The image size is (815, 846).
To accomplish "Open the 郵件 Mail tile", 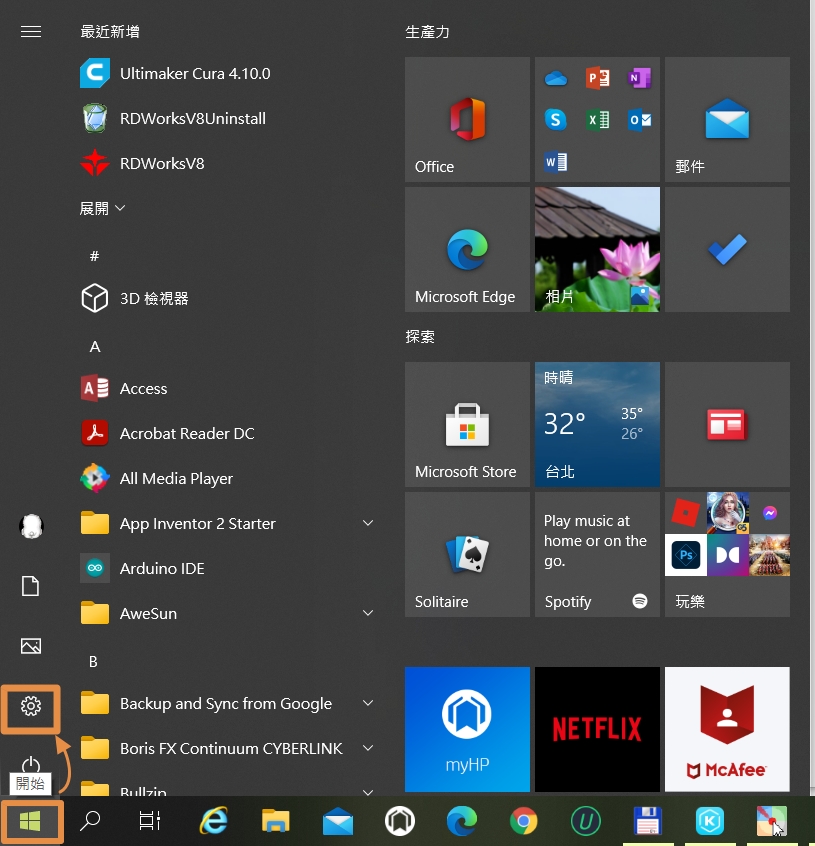I will [x=727, y=120].
